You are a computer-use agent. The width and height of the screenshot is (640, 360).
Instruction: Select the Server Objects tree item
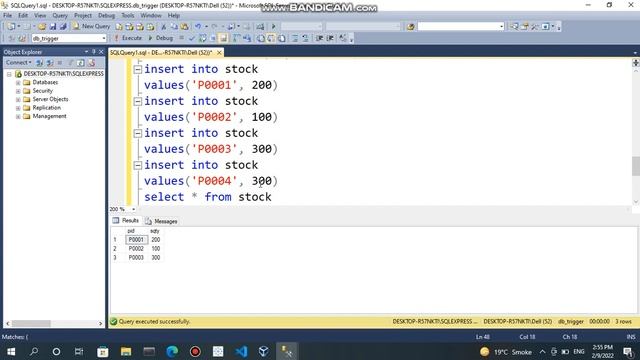[50, 99]
